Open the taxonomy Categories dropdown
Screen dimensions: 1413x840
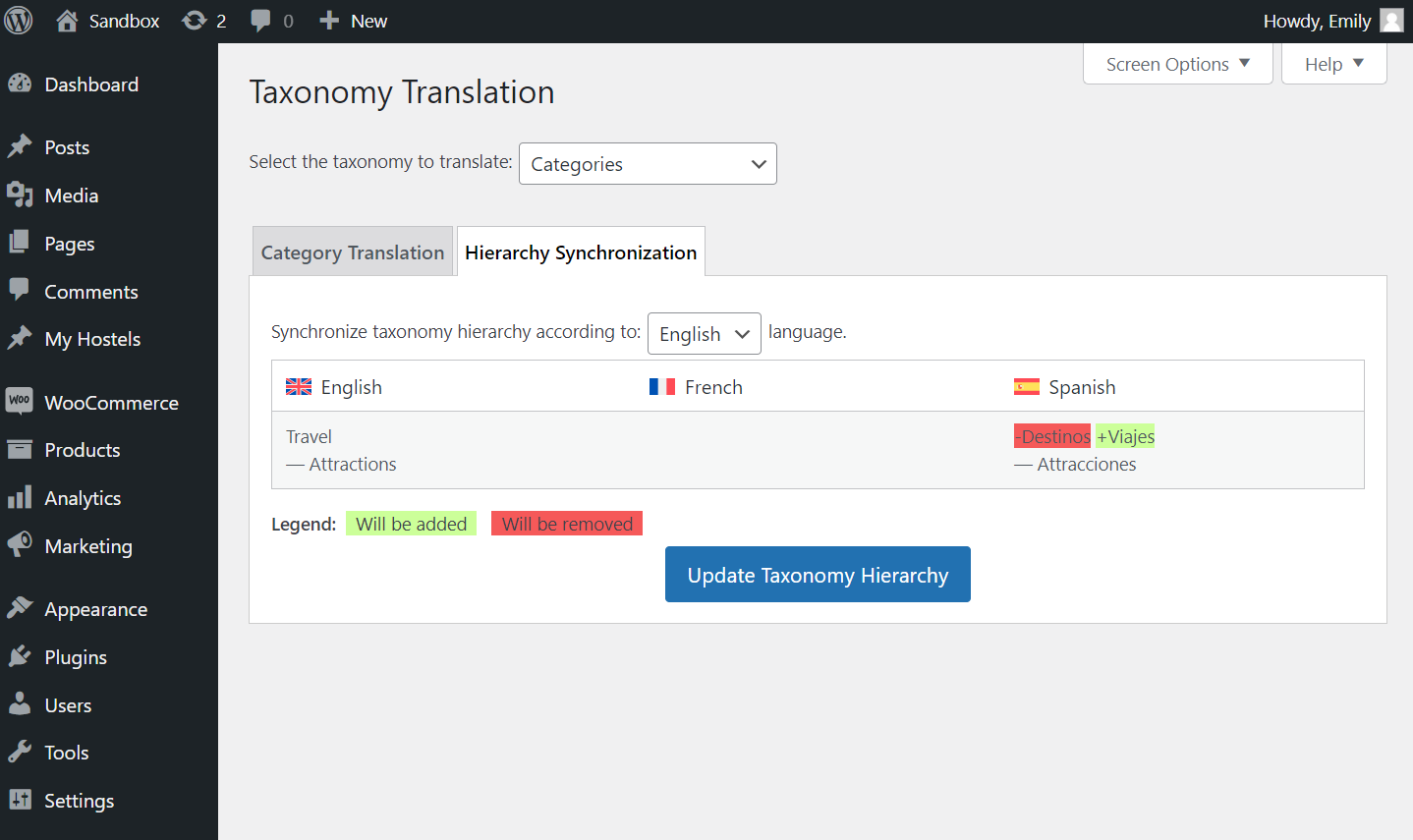[648, 164]
